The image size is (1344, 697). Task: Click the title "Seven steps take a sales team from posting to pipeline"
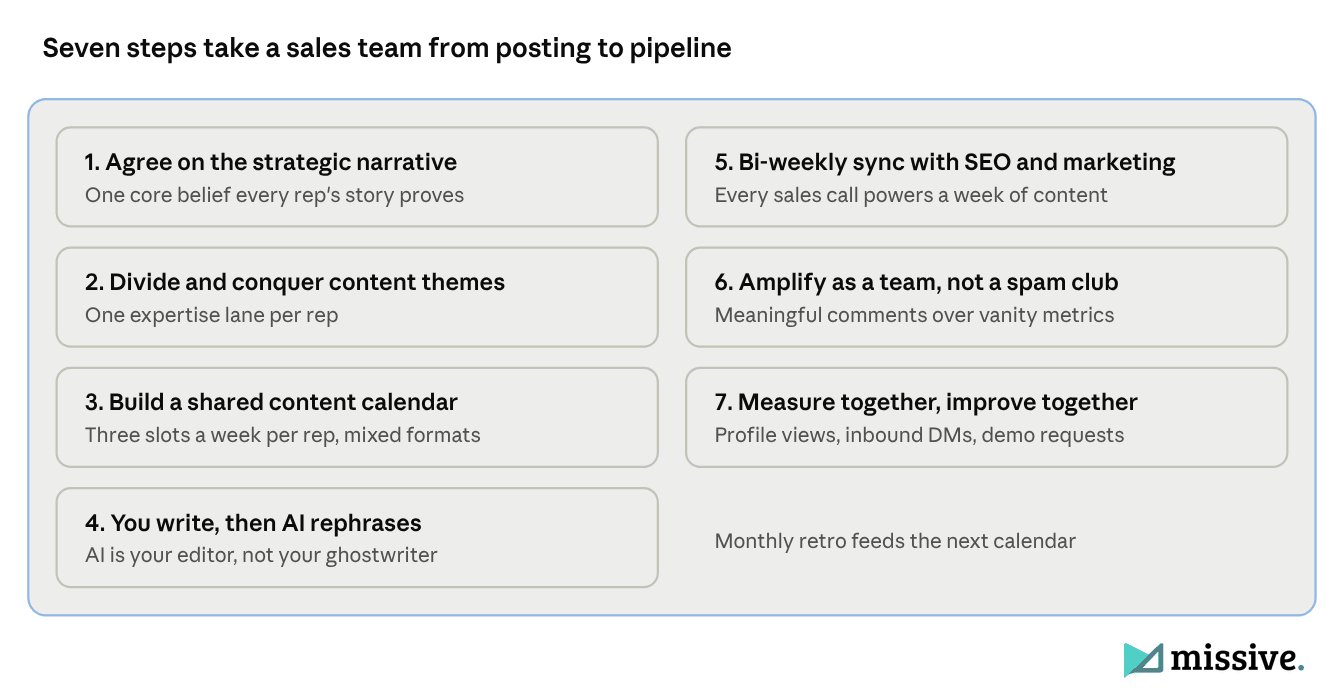pos(387,48)
